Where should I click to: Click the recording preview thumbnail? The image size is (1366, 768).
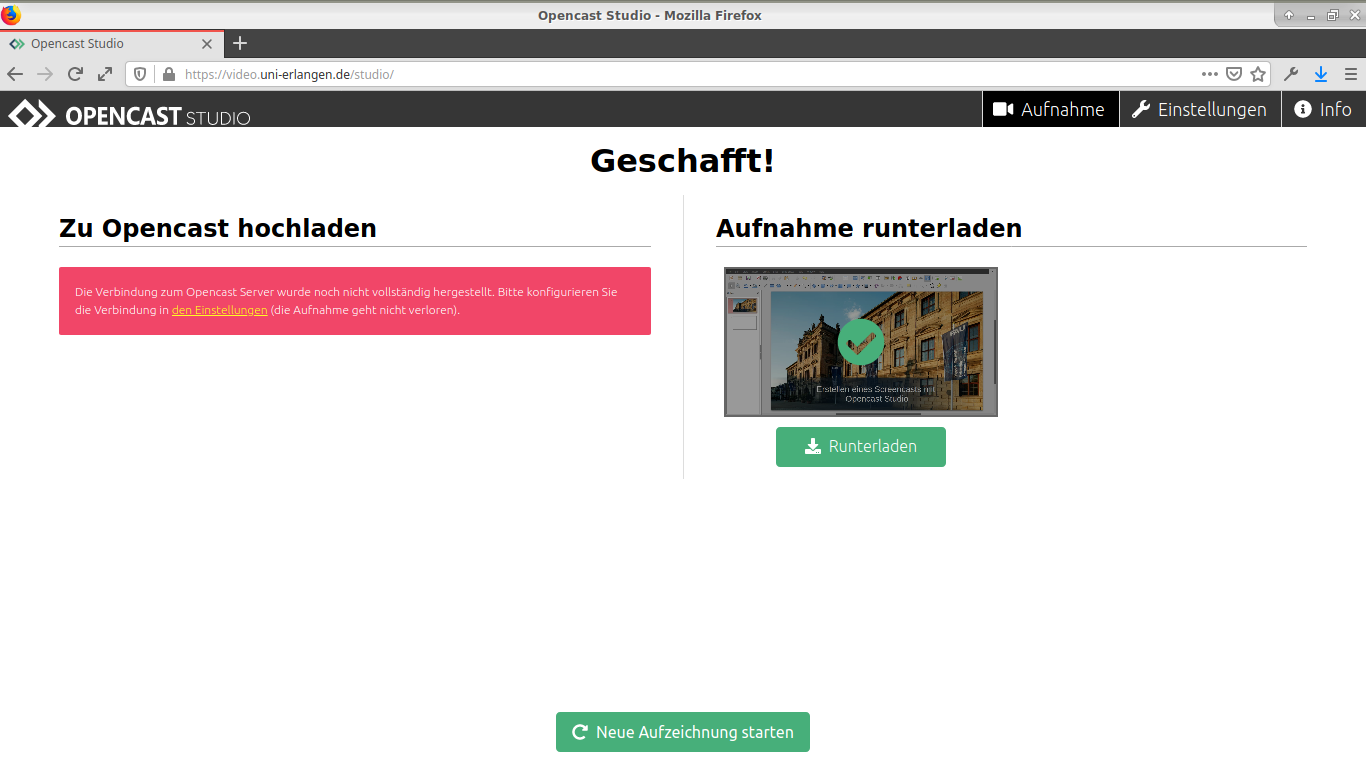coord(860,342)
